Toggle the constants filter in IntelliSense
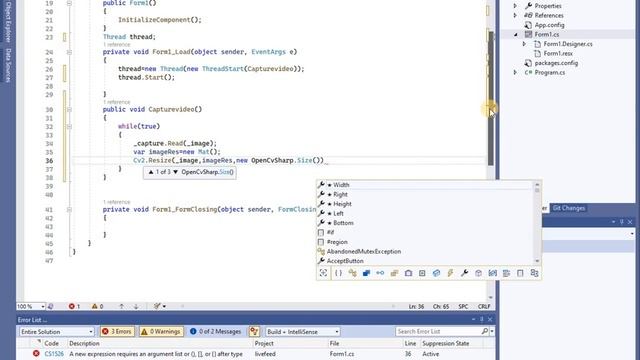 [x=422, y=273]
